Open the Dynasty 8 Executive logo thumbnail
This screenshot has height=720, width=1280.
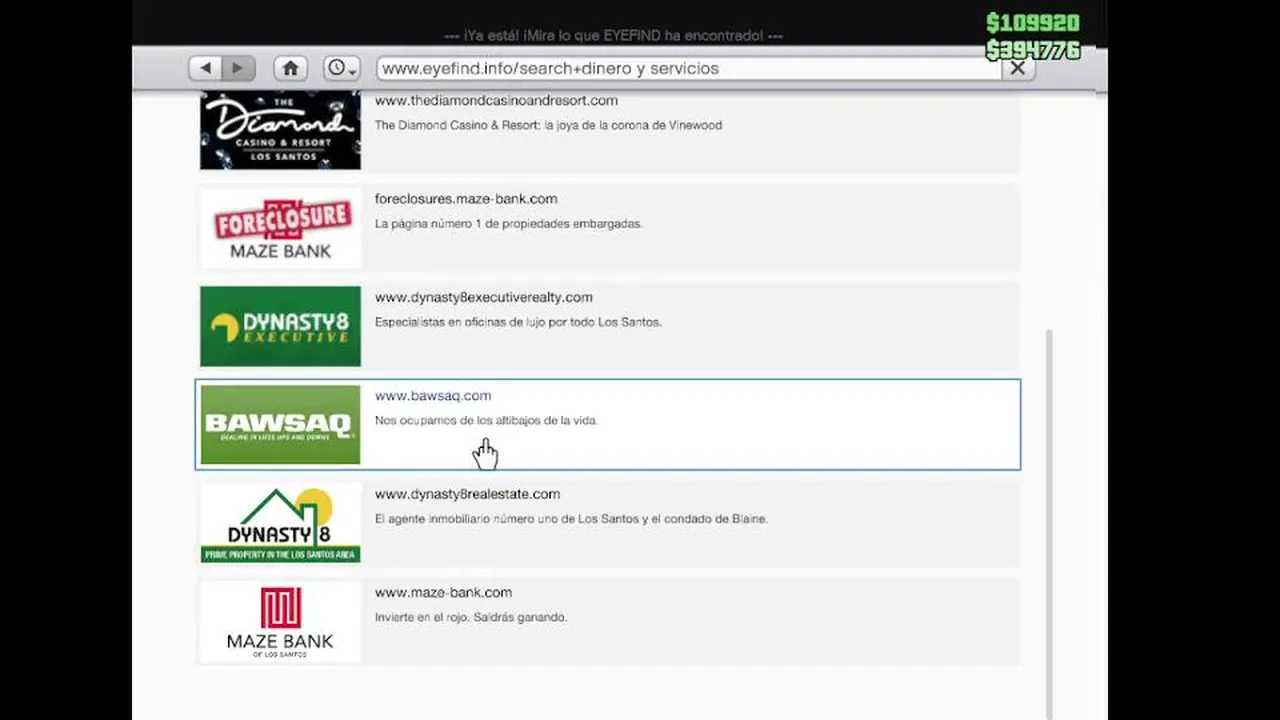(x=280, y=326)
